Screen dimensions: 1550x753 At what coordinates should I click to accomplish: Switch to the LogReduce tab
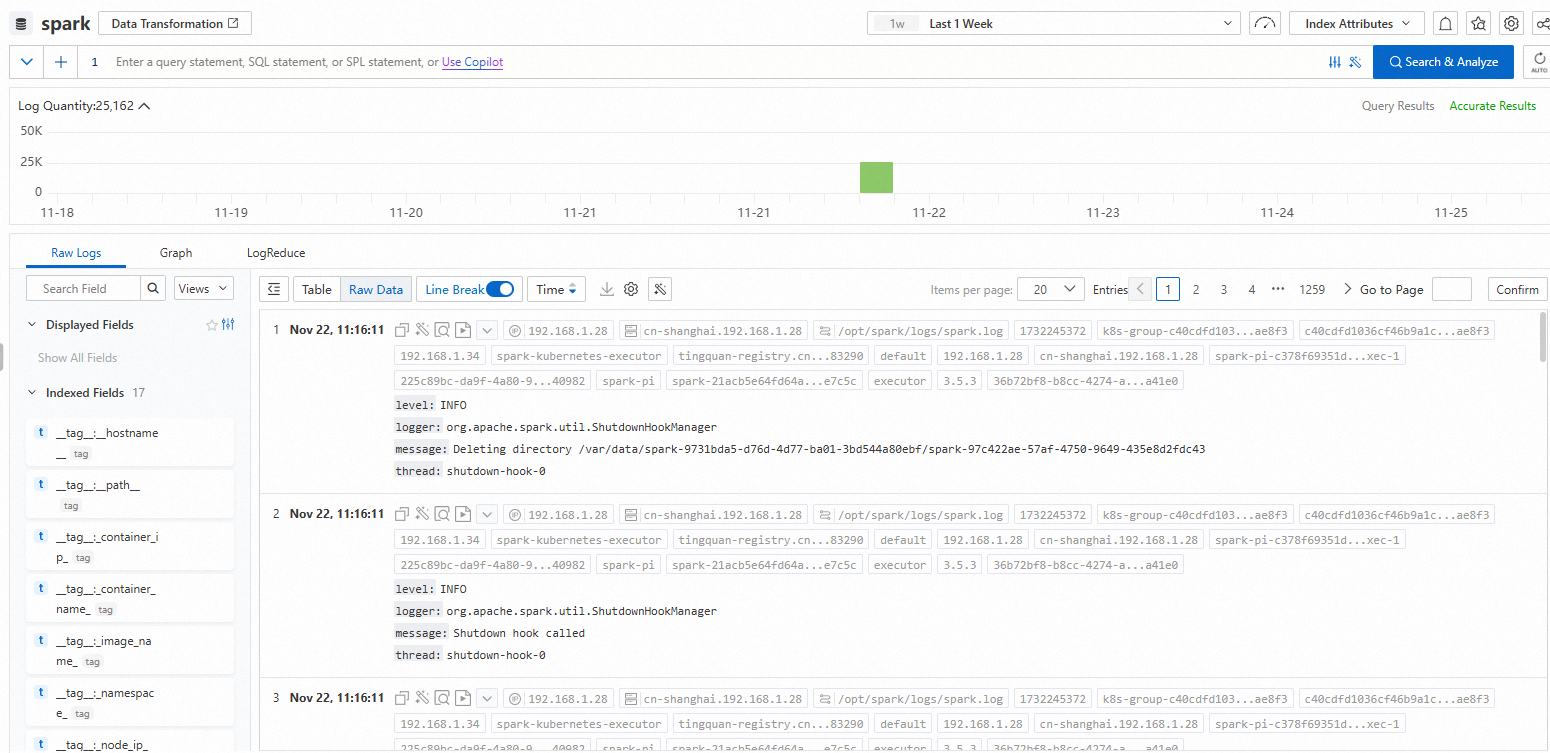[276, 253]
